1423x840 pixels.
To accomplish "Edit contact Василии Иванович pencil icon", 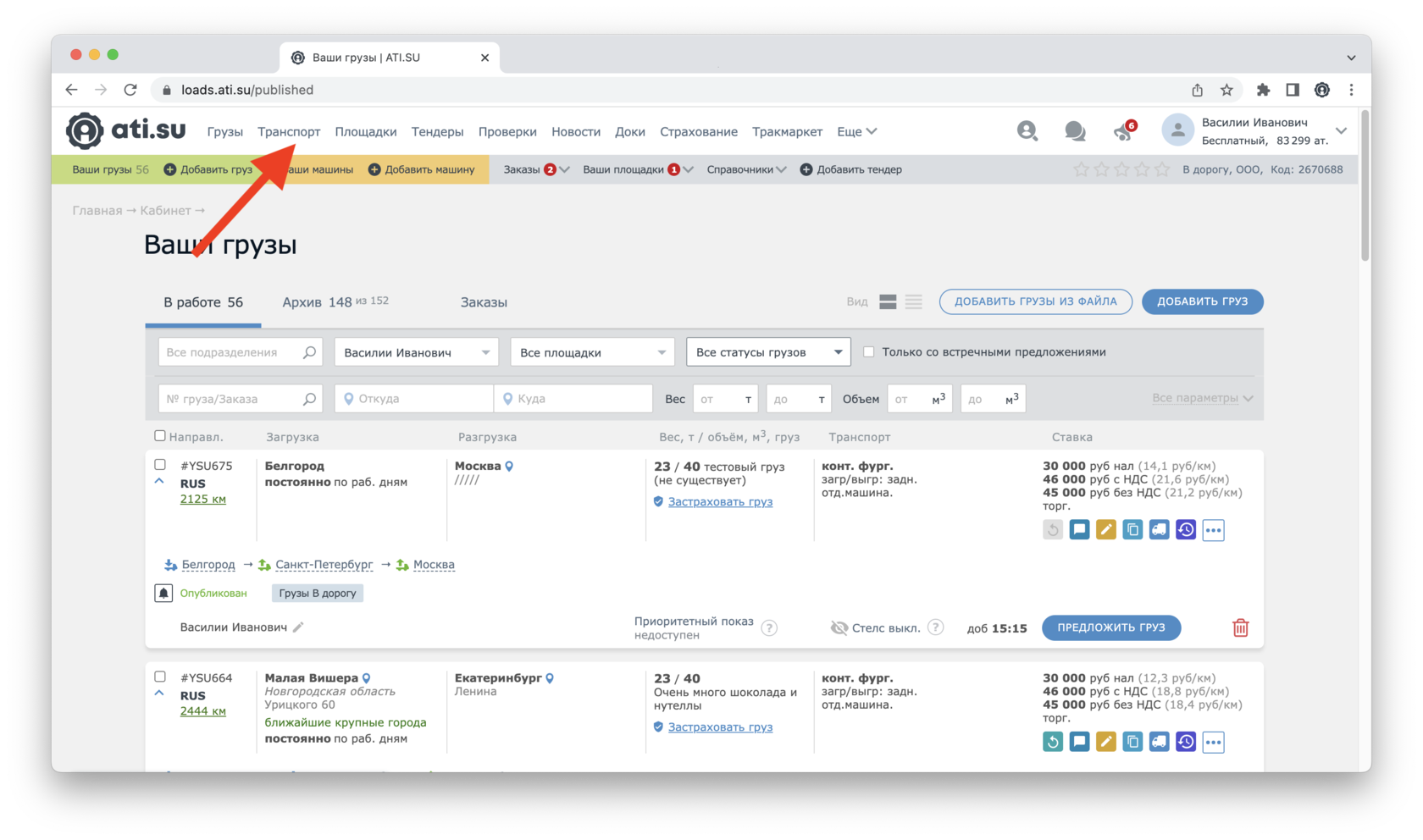I will click(298, 627).
